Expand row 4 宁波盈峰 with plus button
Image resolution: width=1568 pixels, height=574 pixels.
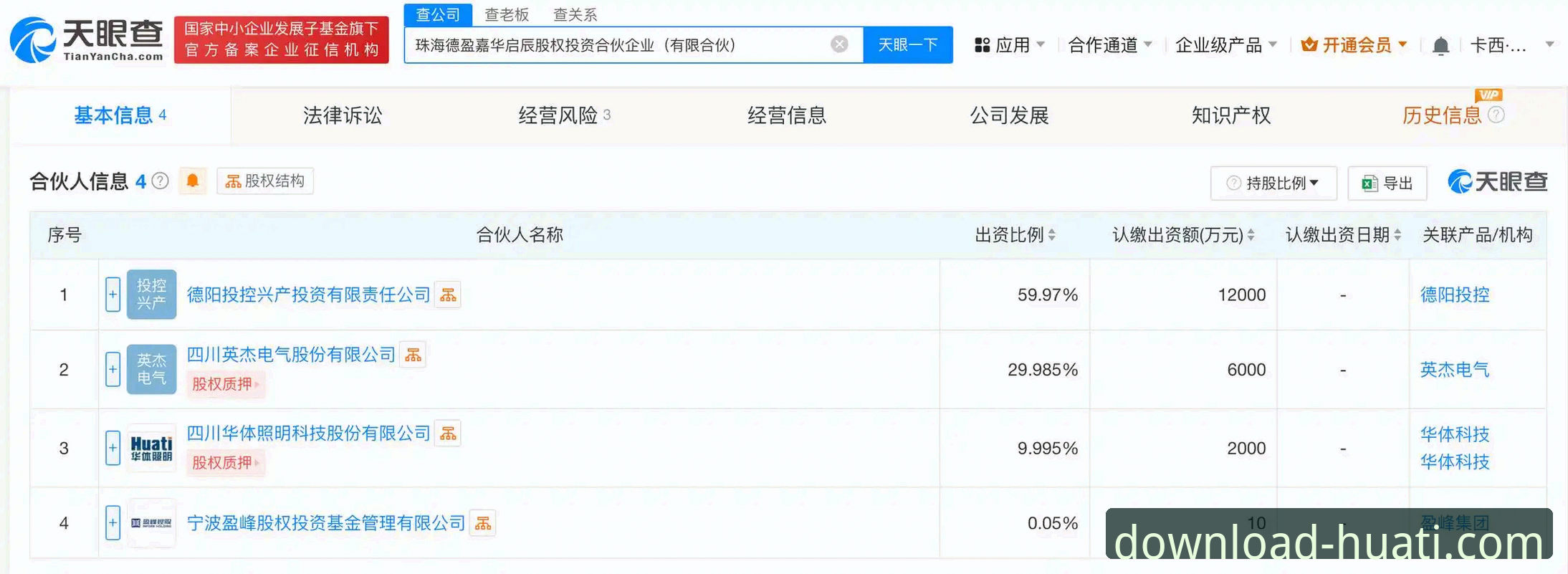(113, 523)
